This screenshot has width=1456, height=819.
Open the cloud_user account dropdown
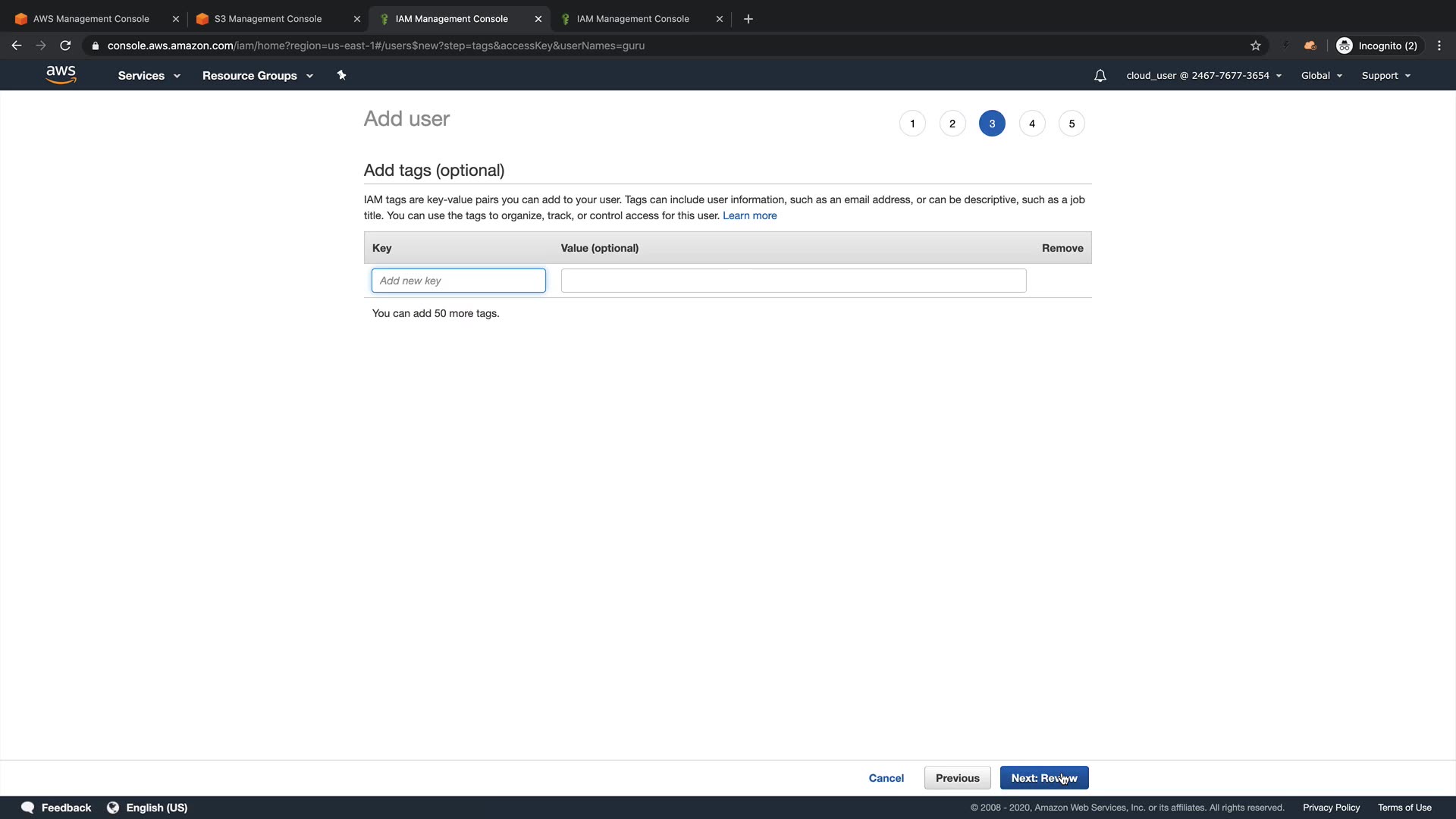click(1203, 76)
